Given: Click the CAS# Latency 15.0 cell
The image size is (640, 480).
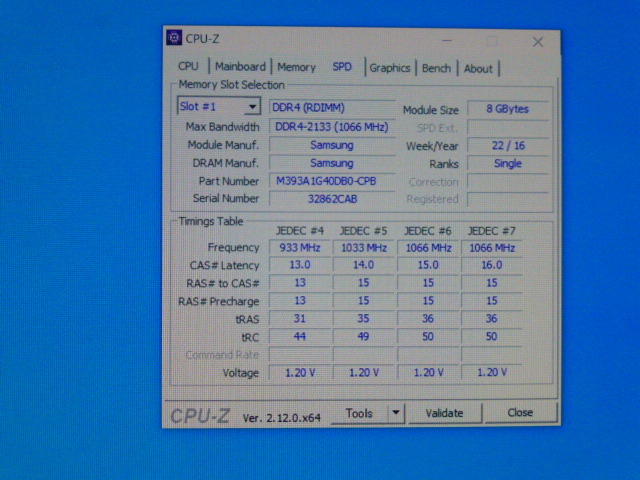Looking at the screenshot, I should click(428, 265).
